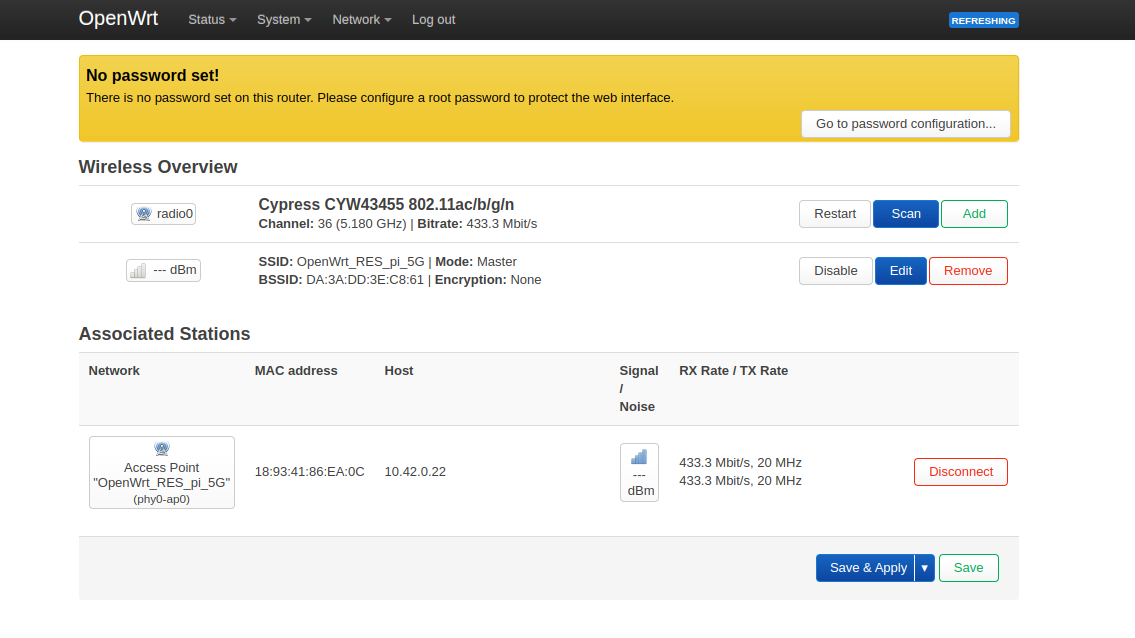Expand the Save & Apply arrow options
The height and width of the screenshot is (638, 1135).
pyautogui.click(x=925, y=568)
